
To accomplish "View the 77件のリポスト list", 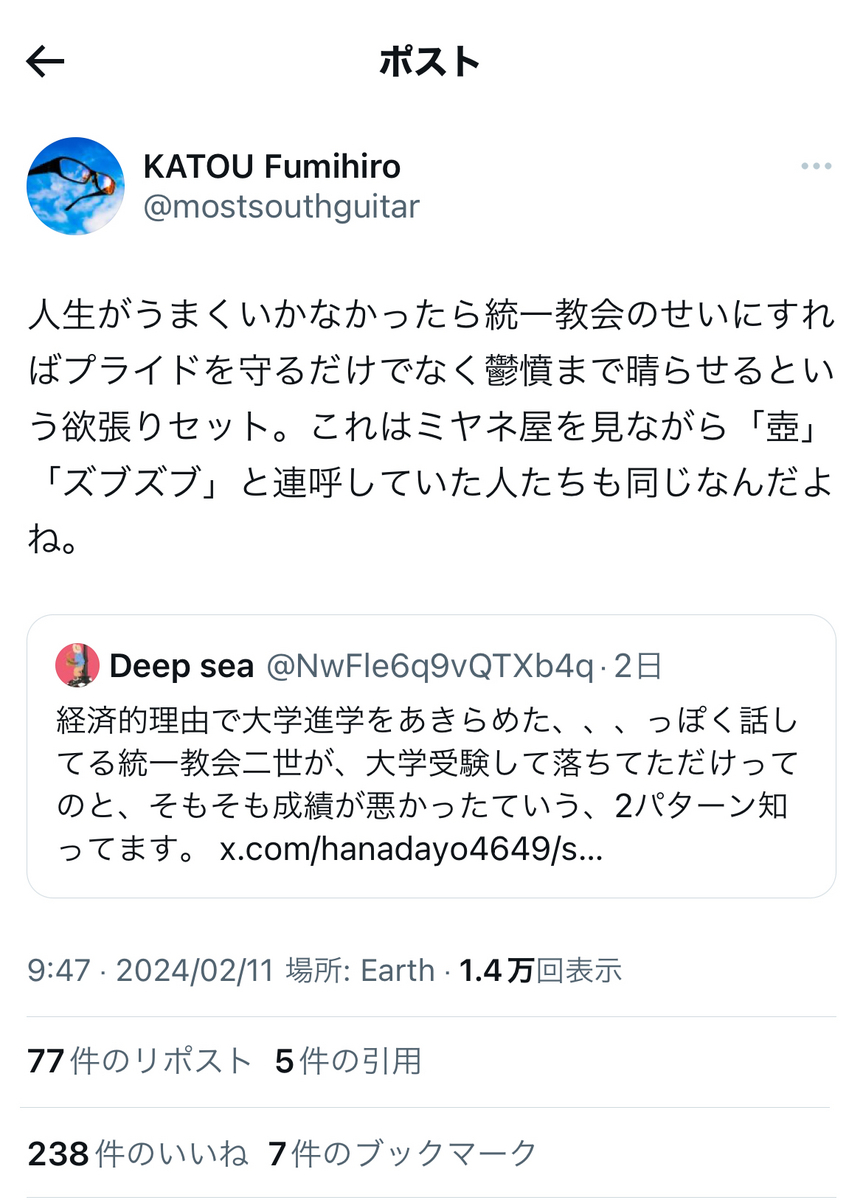I will (139, 1061).
